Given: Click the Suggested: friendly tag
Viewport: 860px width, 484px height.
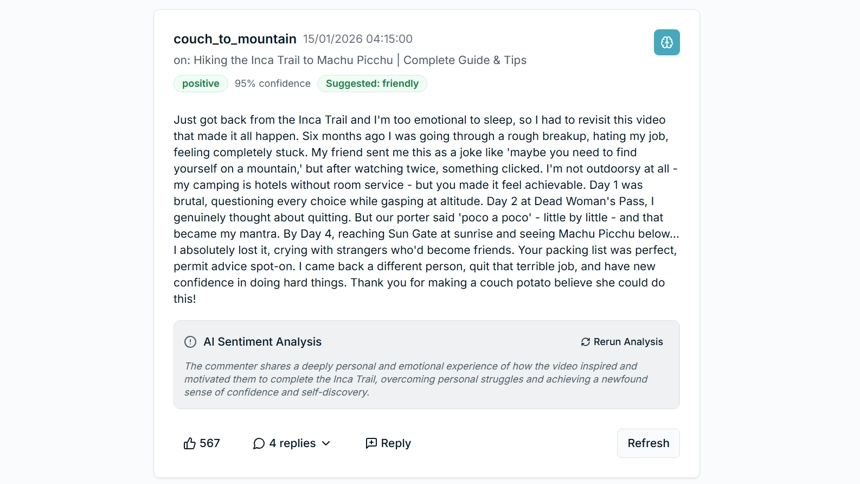Looking at the screenshot, I should pos(372,84).
